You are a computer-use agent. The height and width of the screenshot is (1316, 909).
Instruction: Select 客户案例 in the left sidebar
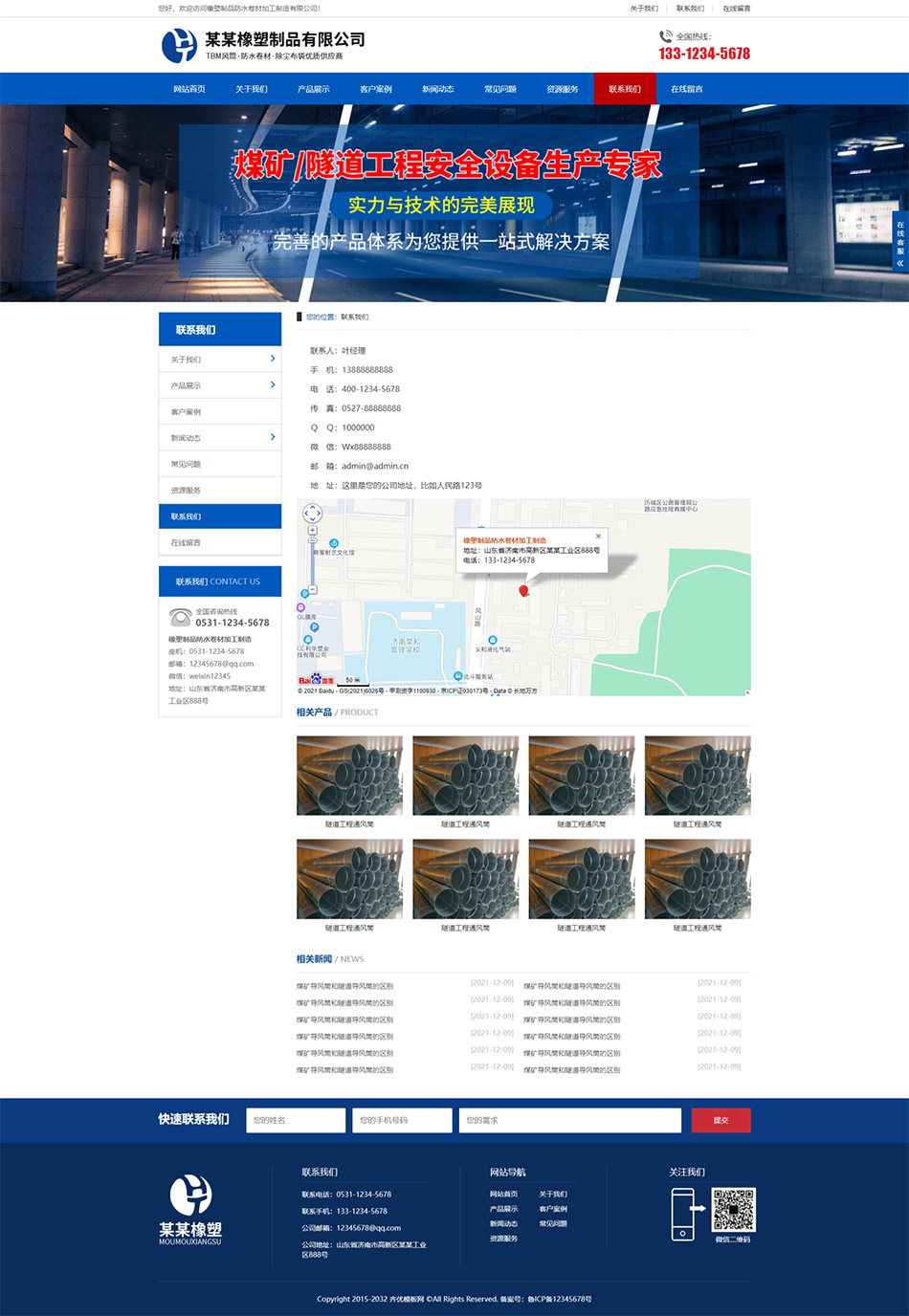(220, 411)
